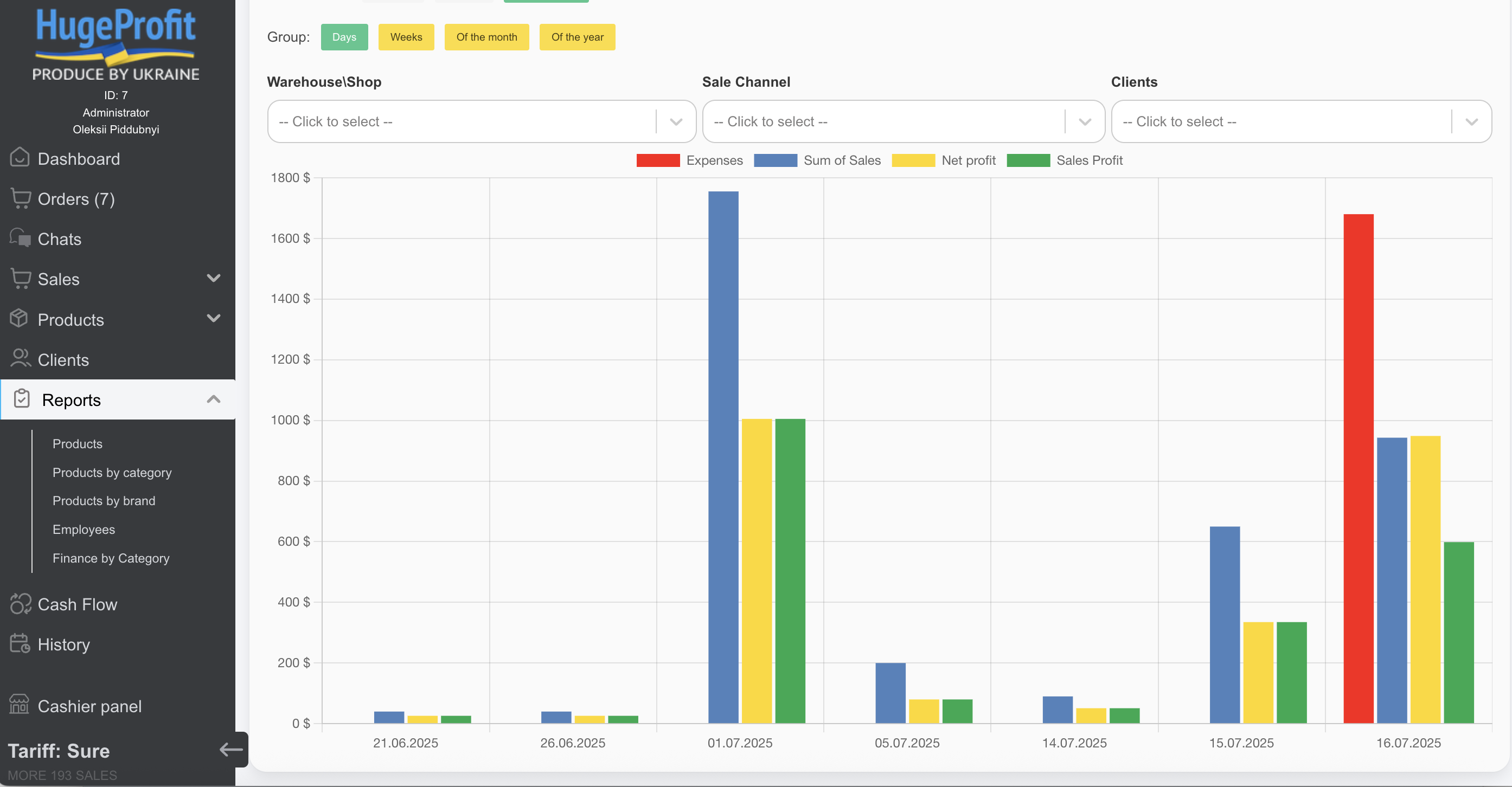Click the Dashboard house icon
Image resolution: width=1512 pixels, height=787 pixels.
pyautogui.click(x=20, y=158)
